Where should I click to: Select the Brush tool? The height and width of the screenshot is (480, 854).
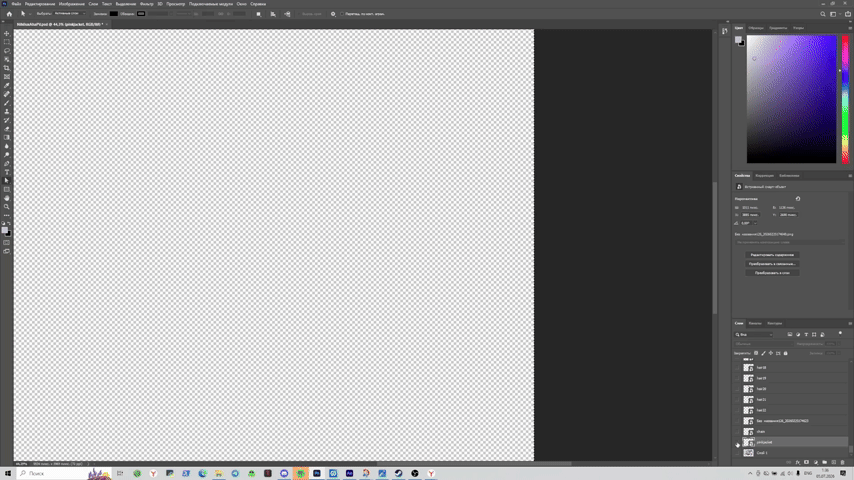click(7, 103)
